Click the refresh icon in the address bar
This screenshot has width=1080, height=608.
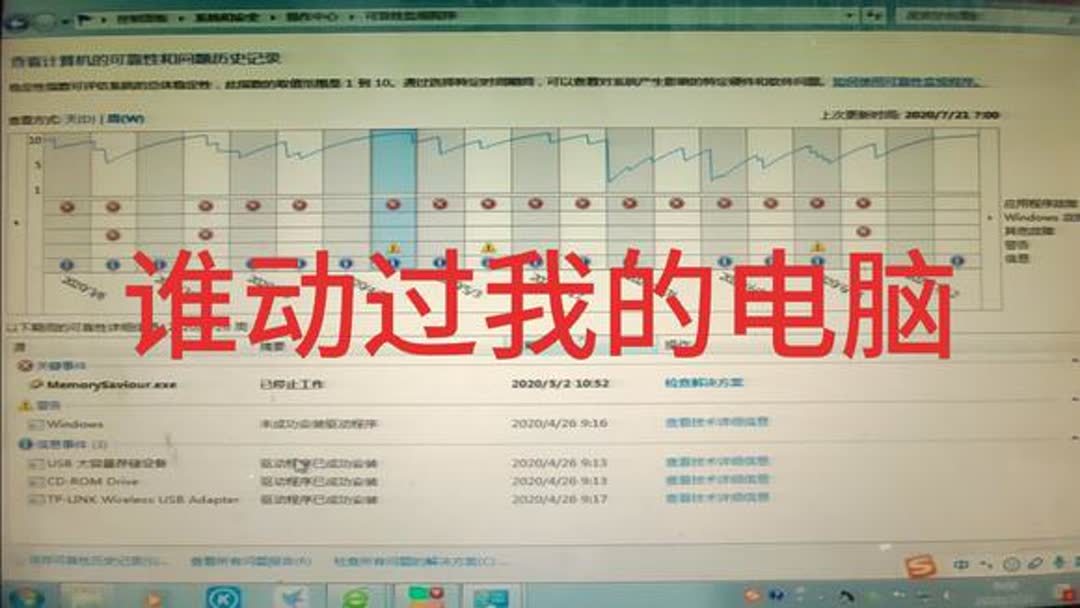[x=873, y=14]
